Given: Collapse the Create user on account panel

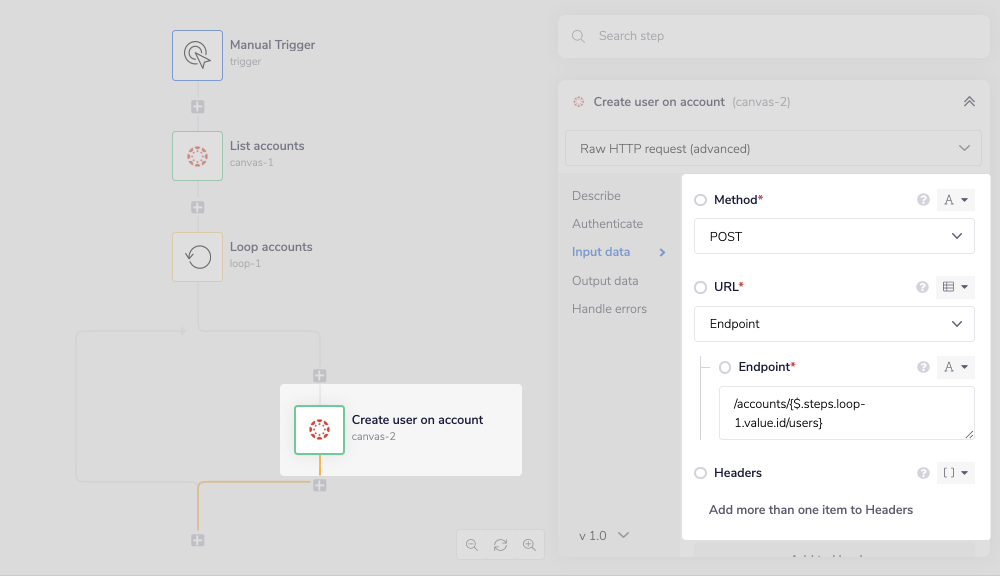Looking at the screenshot, I should [968, 102].
